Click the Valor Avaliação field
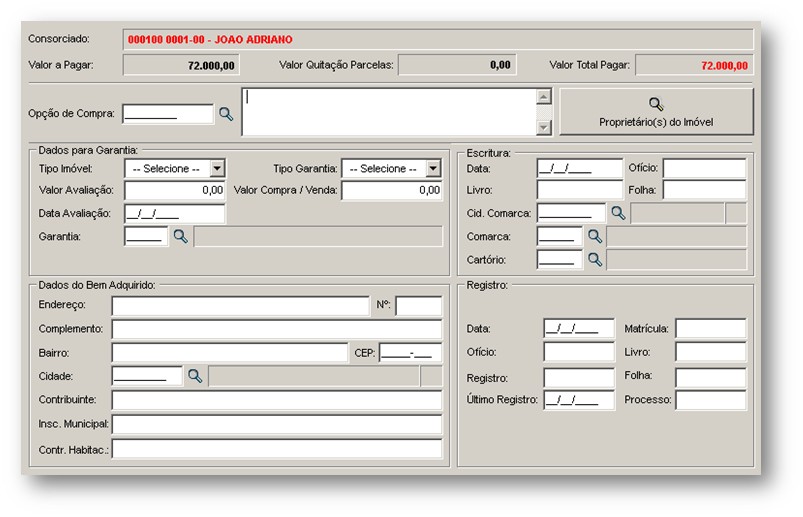The width and height of the screenshot is (803, 517). pyautogui.click(x=175, y=190)
